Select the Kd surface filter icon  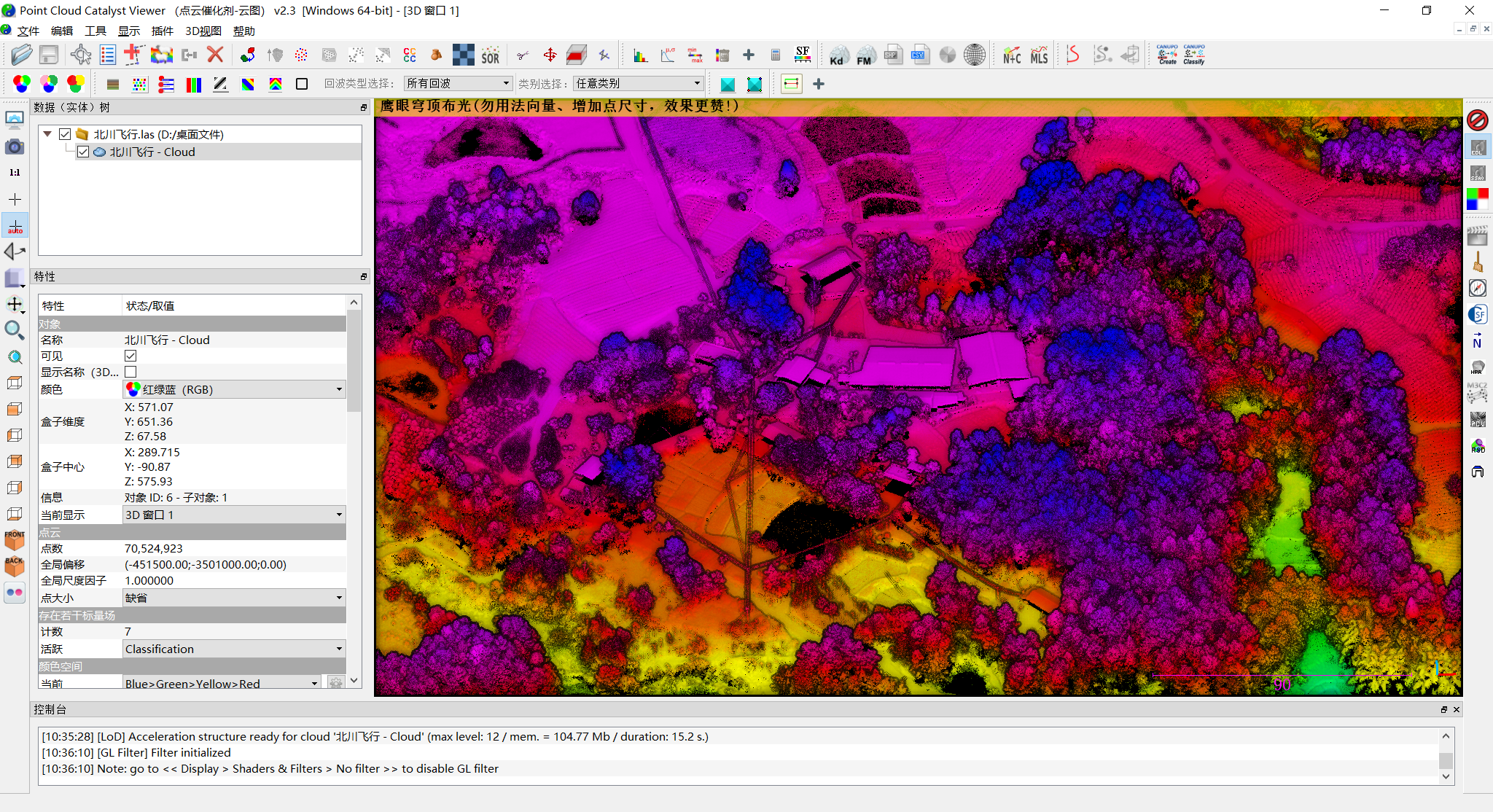(x=837, y=57)
